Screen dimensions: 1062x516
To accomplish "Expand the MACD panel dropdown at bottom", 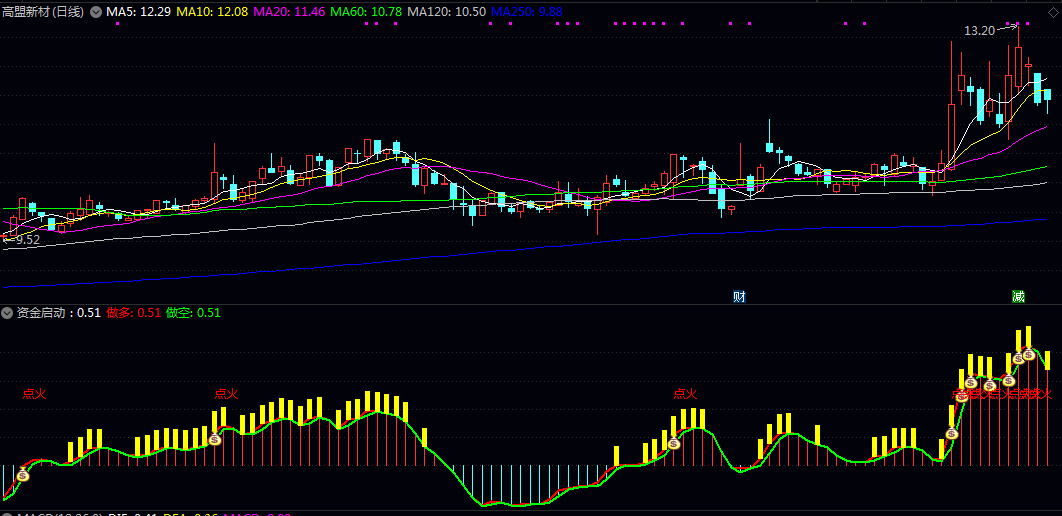I will (7, 514).
